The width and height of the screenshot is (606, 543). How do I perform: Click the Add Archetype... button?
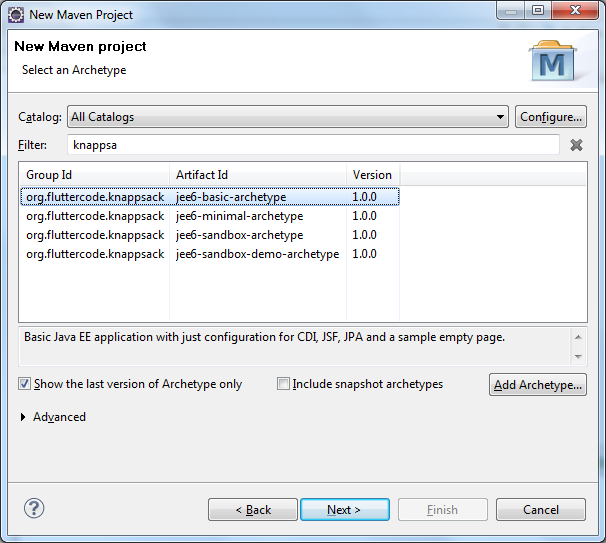538,385
